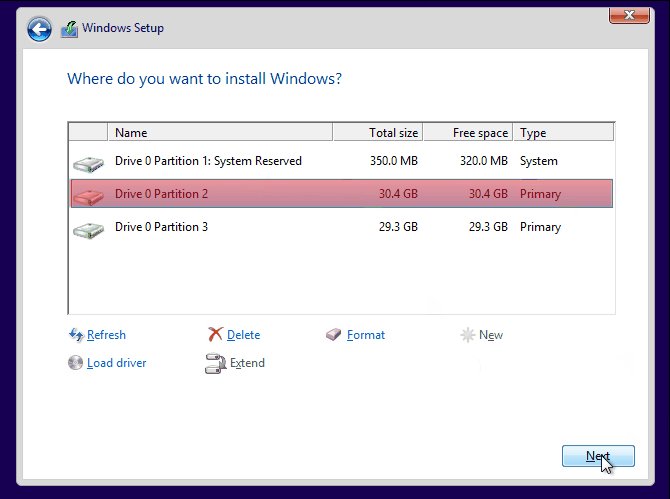This screenshot has width=670, height=499.
Task: Click the System type cell
Action: [539, 161]
